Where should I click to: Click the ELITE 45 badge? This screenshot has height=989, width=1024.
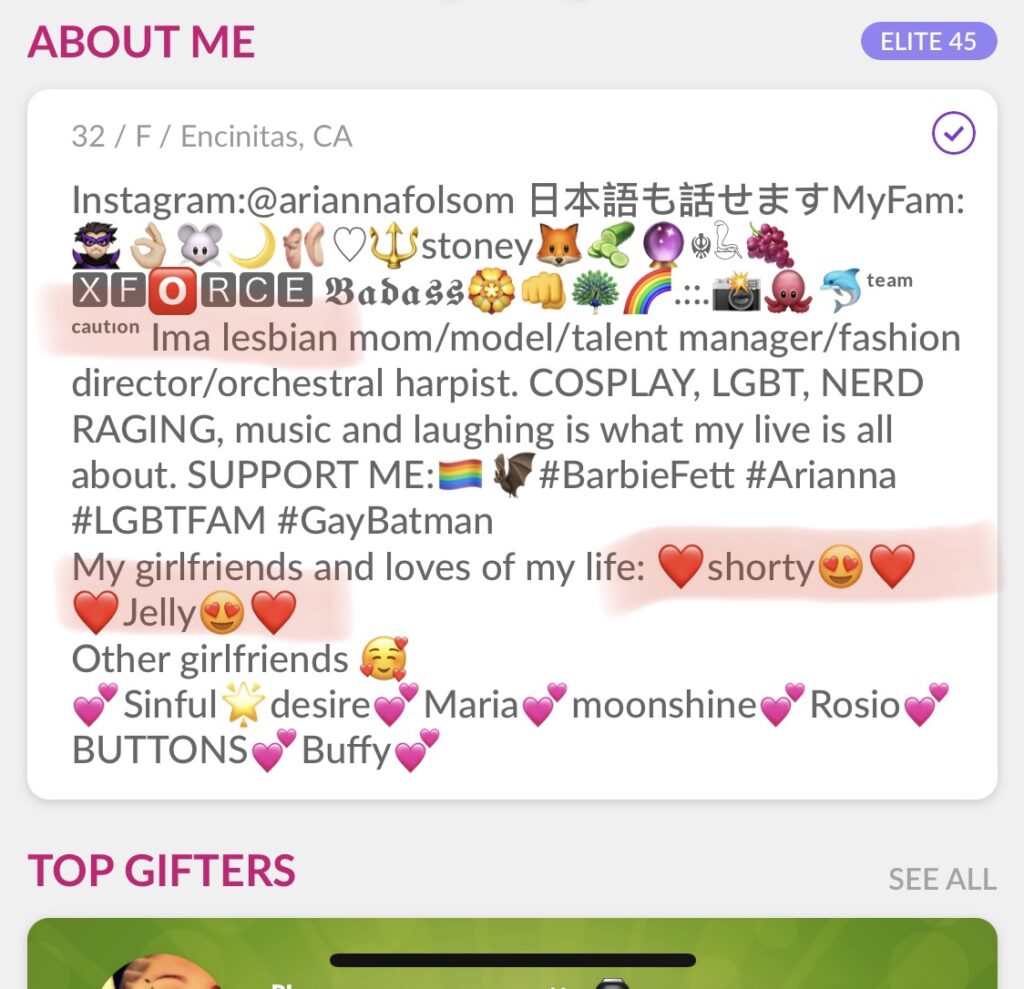(x=928, y=41)
